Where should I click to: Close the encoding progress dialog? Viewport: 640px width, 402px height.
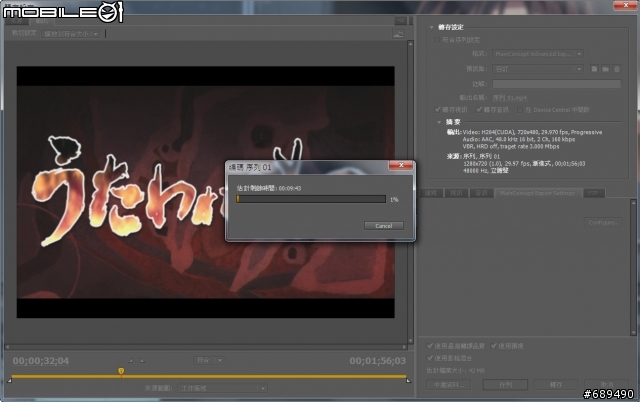401,165
